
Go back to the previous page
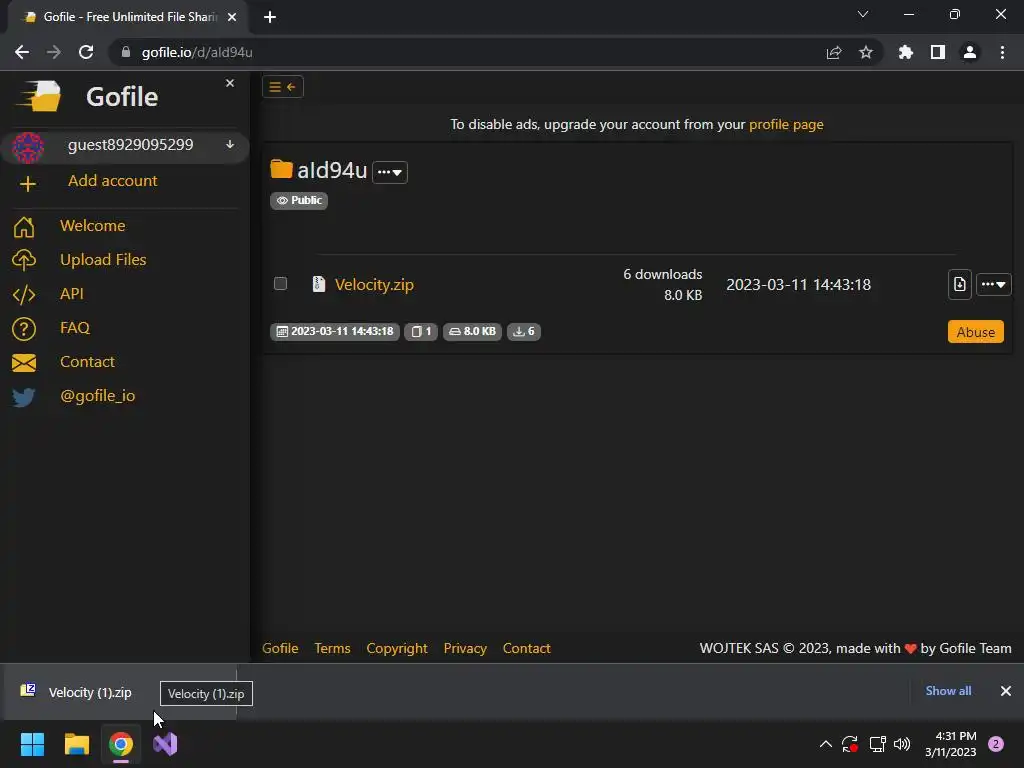22,52
